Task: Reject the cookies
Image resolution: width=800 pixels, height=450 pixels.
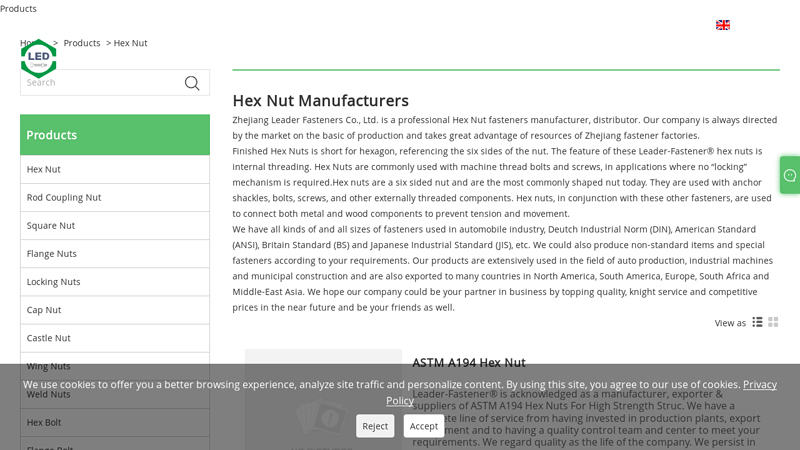Action: [375, 426]
